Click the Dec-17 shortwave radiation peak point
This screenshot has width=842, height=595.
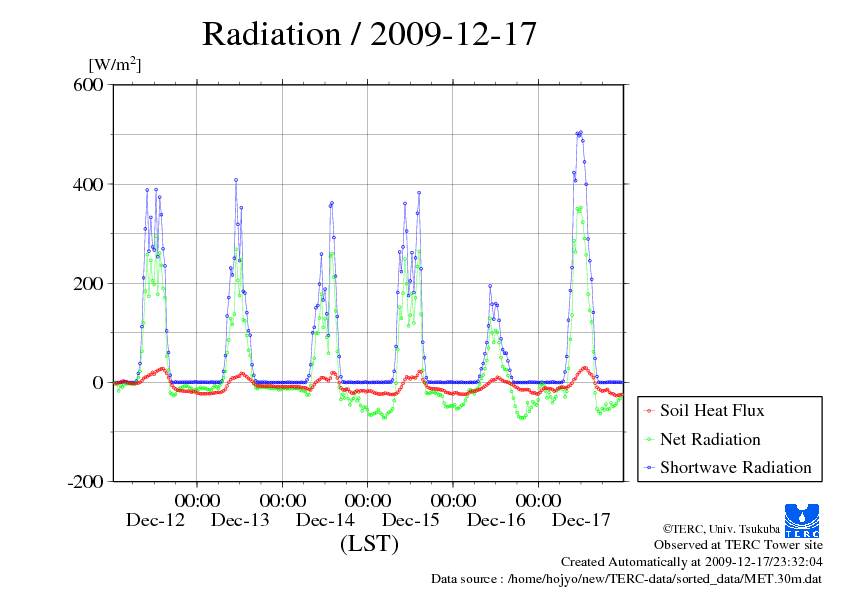point(581,132)
